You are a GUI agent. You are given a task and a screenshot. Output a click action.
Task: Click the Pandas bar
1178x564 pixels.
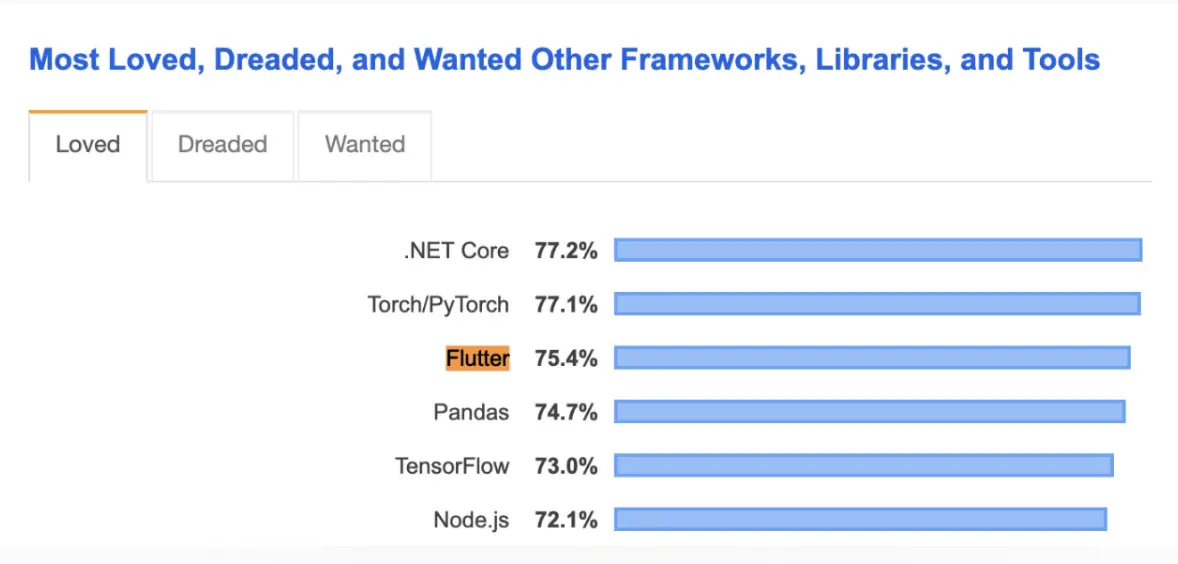click(x=869, y=412)
